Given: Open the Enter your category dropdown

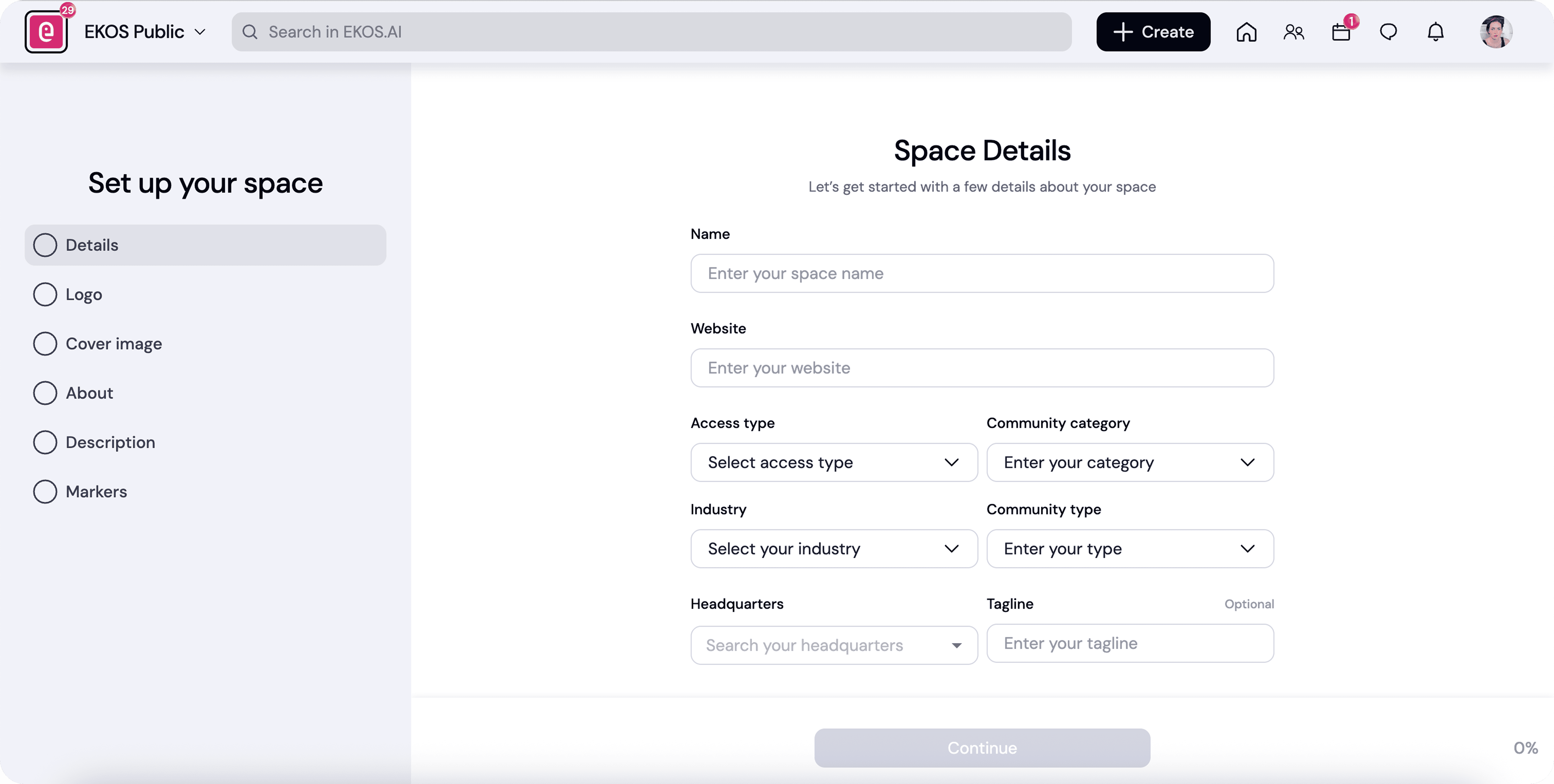Looking at the screenshot, I should click(1129, 463).
